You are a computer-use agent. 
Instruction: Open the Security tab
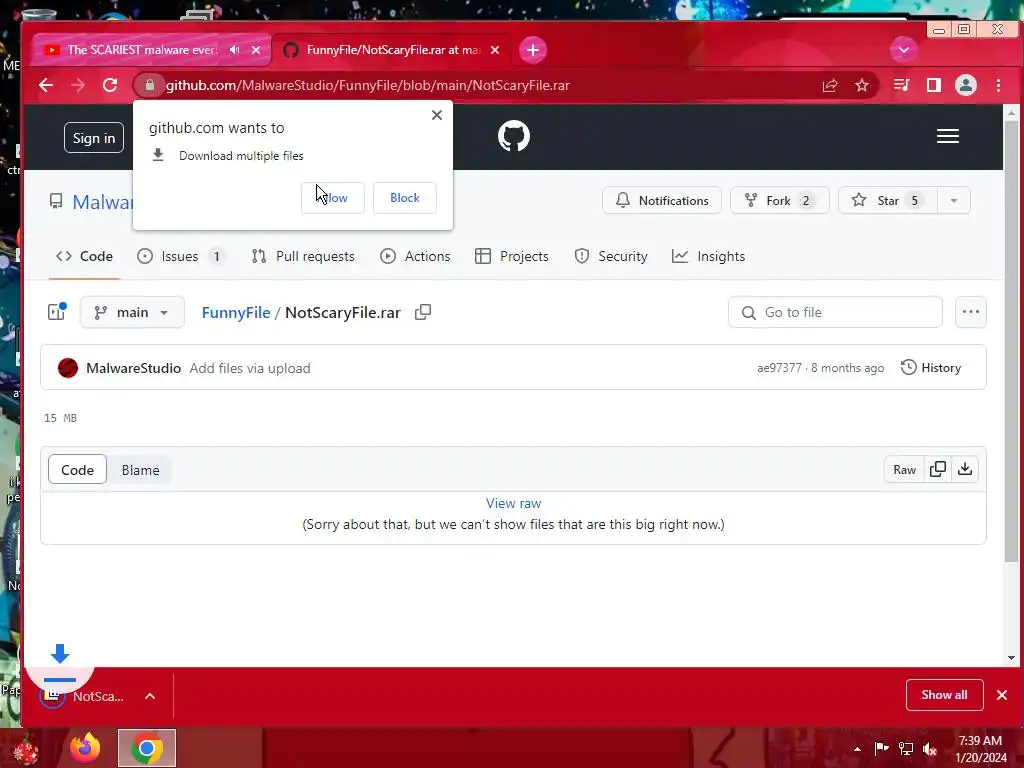pos(611,257)
